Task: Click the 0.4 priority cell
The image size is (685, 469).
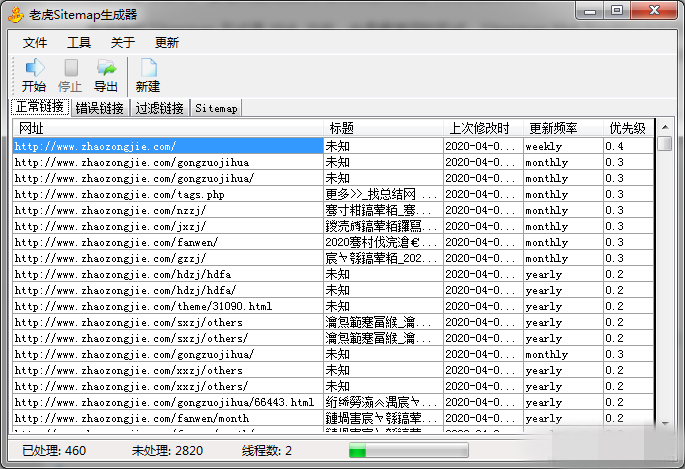Action: (x=628, y=146)
